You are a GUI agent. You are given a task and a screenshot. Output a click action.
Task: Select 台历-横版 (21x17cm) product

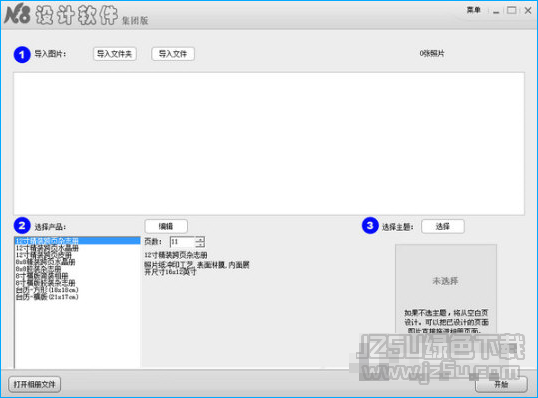[x=78, y=297]
